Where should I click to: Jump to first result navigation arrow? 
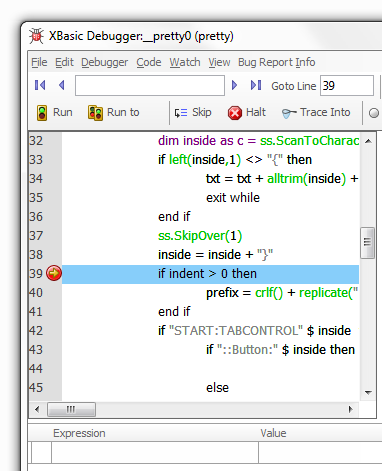point(40,85)
